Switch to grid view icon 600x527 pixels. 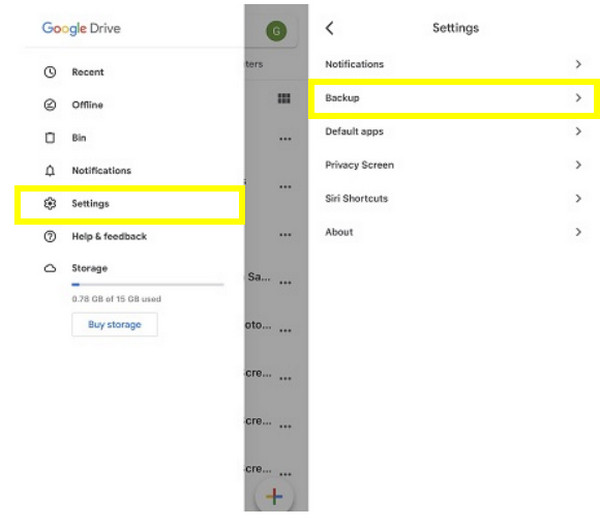[284, 99]
